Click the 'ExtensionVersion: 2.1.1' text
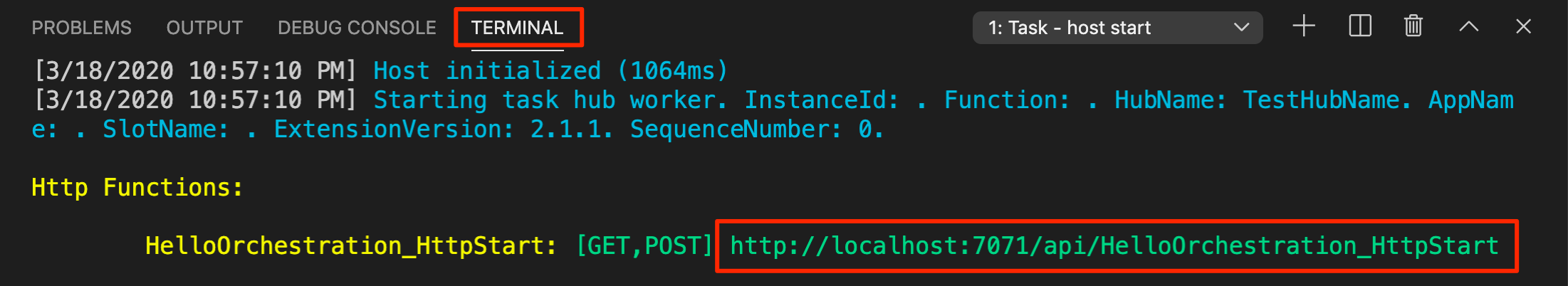This screenshot has height=286, width=1568. [x=443, y=129]
